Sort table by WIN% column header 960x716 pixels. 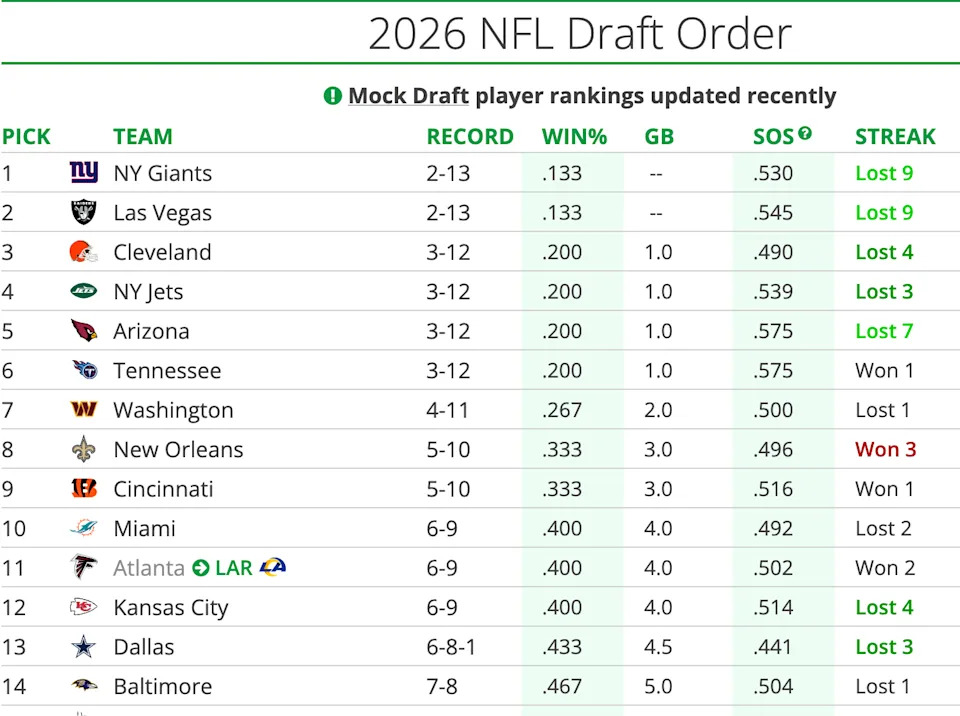coord(574,137)
